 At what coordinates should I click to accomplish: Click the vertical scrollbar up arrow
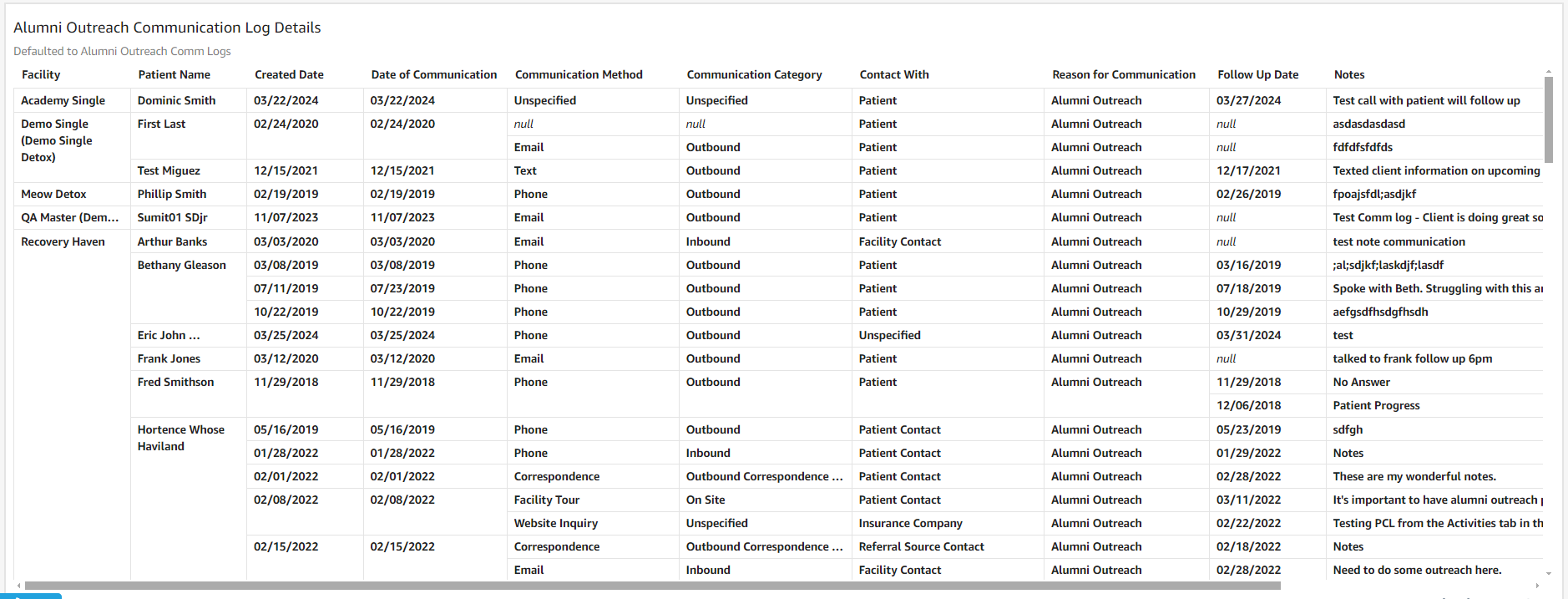pos(1548,73)
